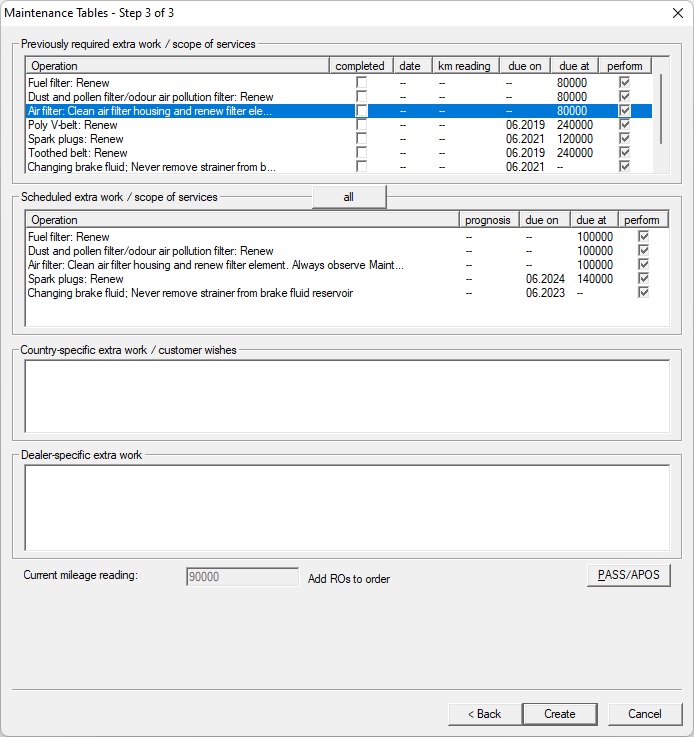Toggle perform checkbox for Toothed belt row
Image resolution: width=694 pixels, height=737 pixels.
tap(625, 153)
